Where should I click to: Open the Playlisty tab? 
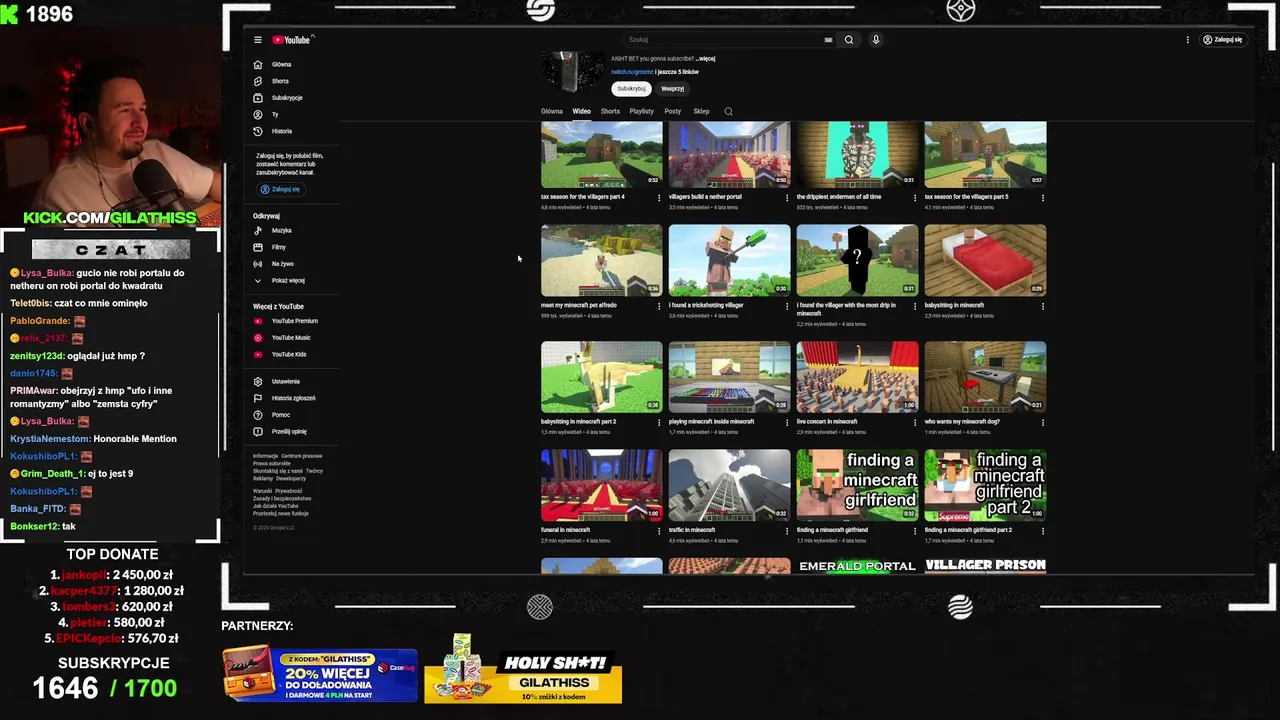642,111
